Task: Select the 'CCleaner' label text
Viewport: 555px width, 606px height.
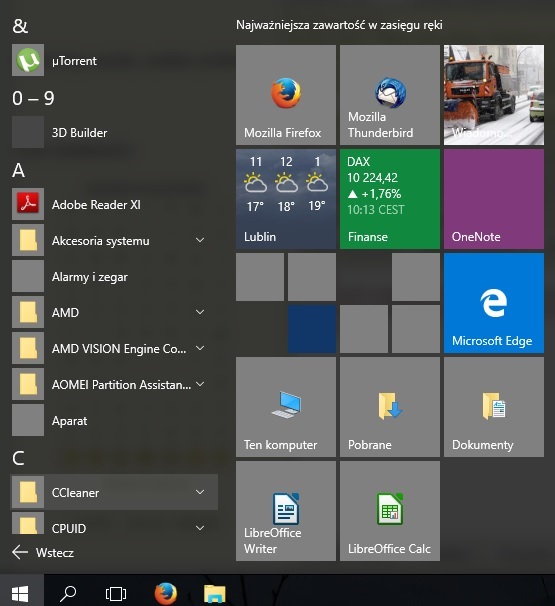Action: click(75, 493)
